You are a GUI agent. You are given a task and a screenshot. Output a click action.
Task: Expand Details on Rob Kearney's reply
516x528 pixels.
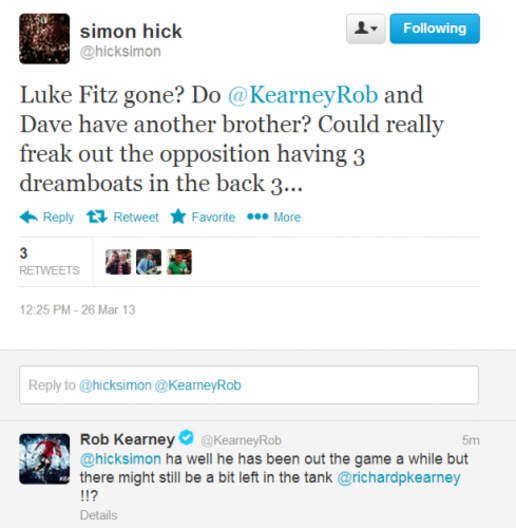[99, 515]
